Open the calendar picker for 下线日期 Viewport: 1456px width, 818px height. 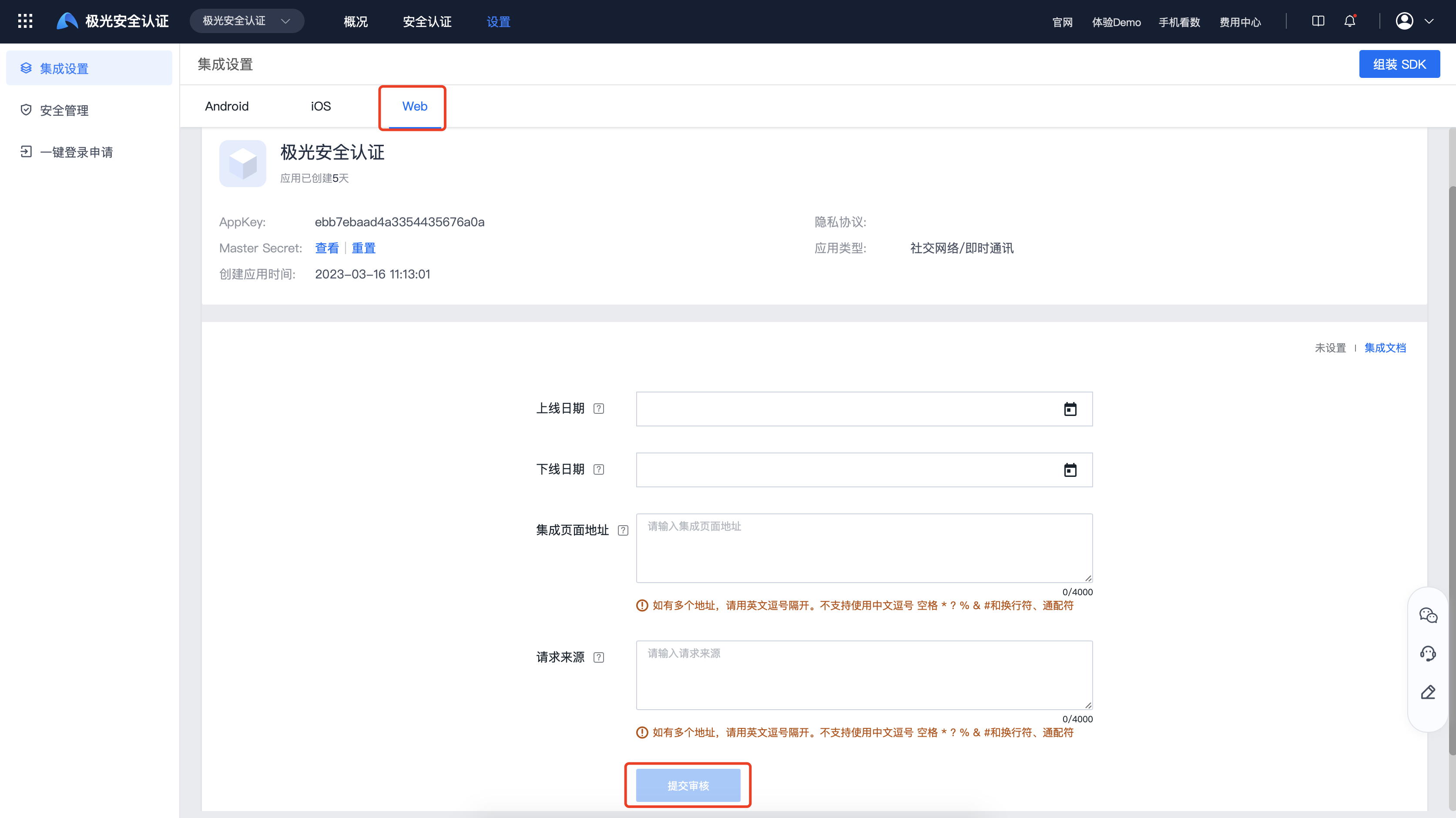(x=1070, y=470)
